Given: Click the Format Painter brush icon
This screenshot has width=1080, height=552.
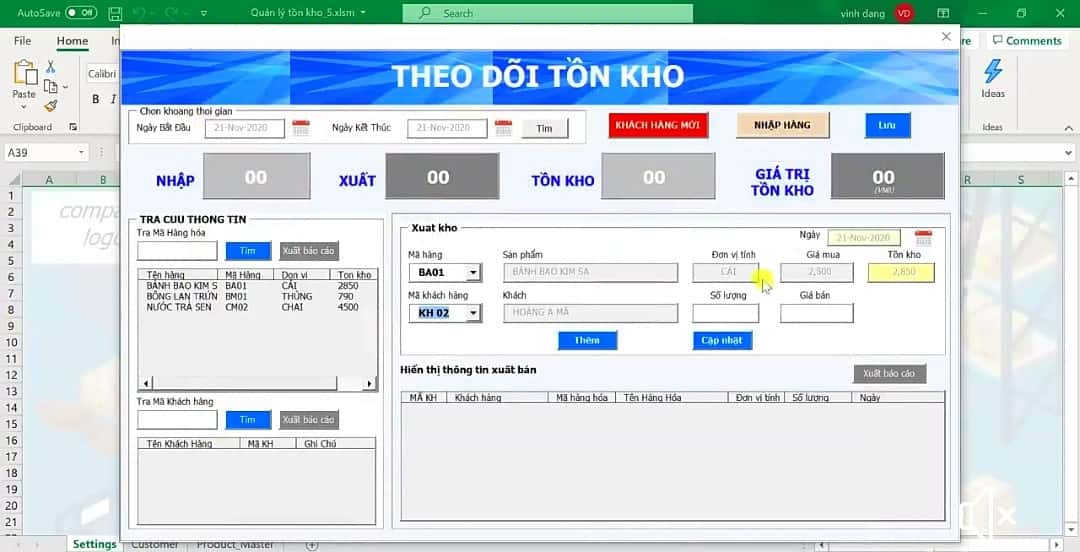Looking at the screenshot, I should coord(51,105).
